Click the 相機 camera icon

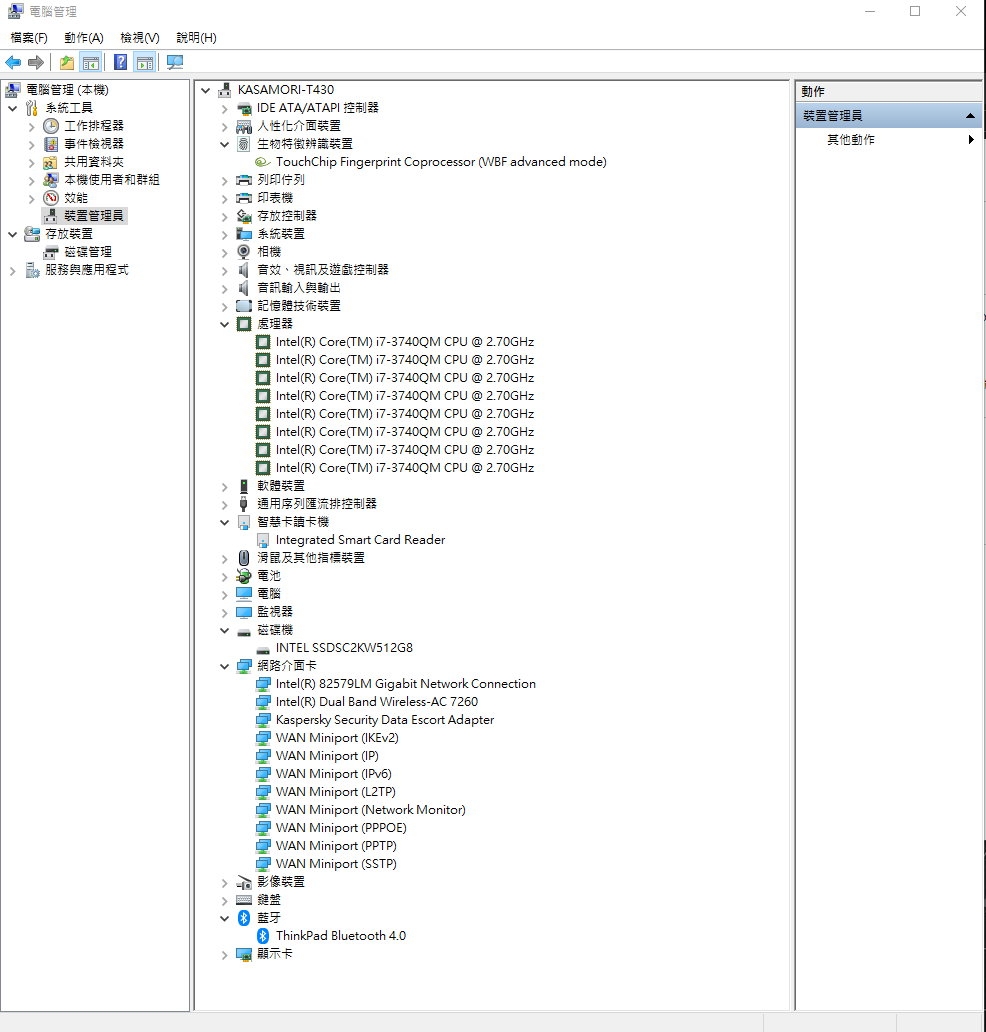click(244, 251)
